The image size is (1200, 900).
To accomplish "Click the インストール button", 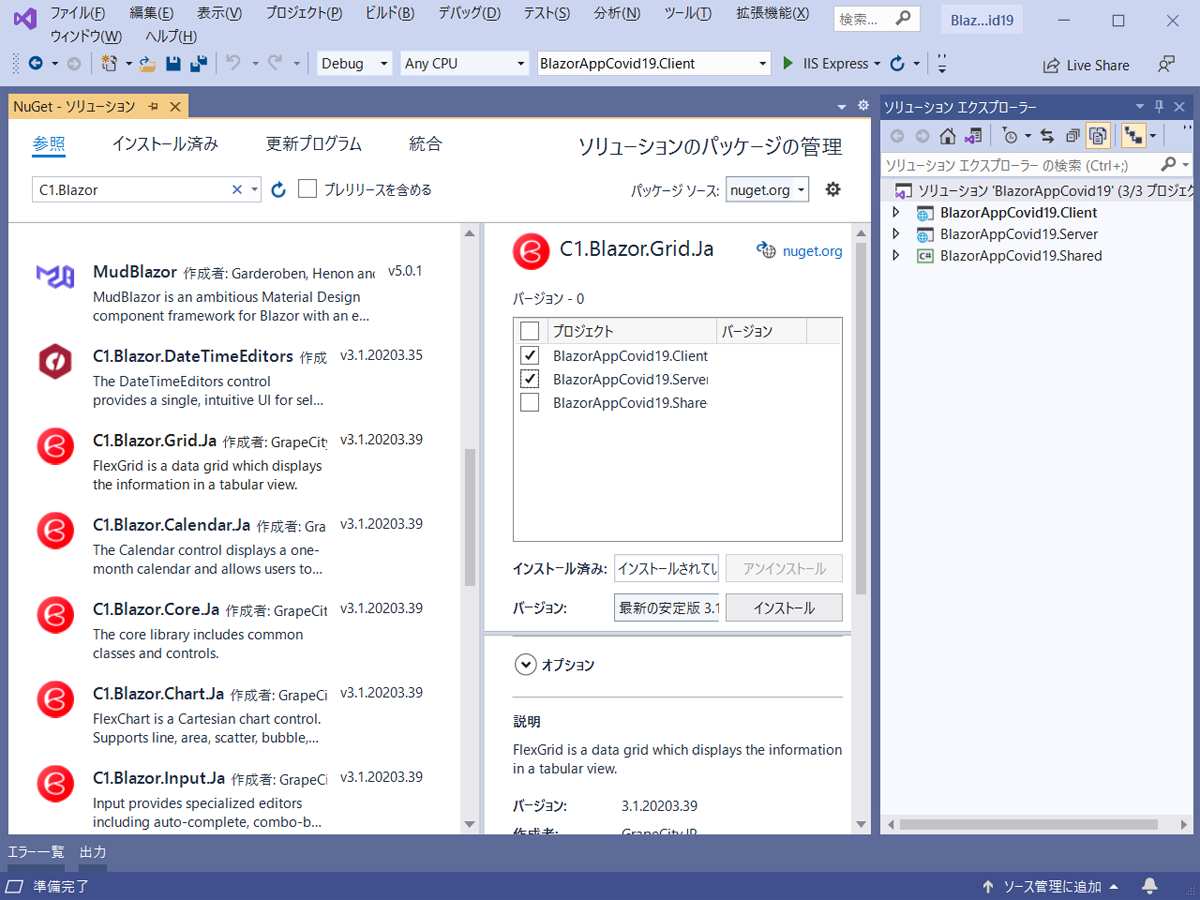I will (784, 608).
